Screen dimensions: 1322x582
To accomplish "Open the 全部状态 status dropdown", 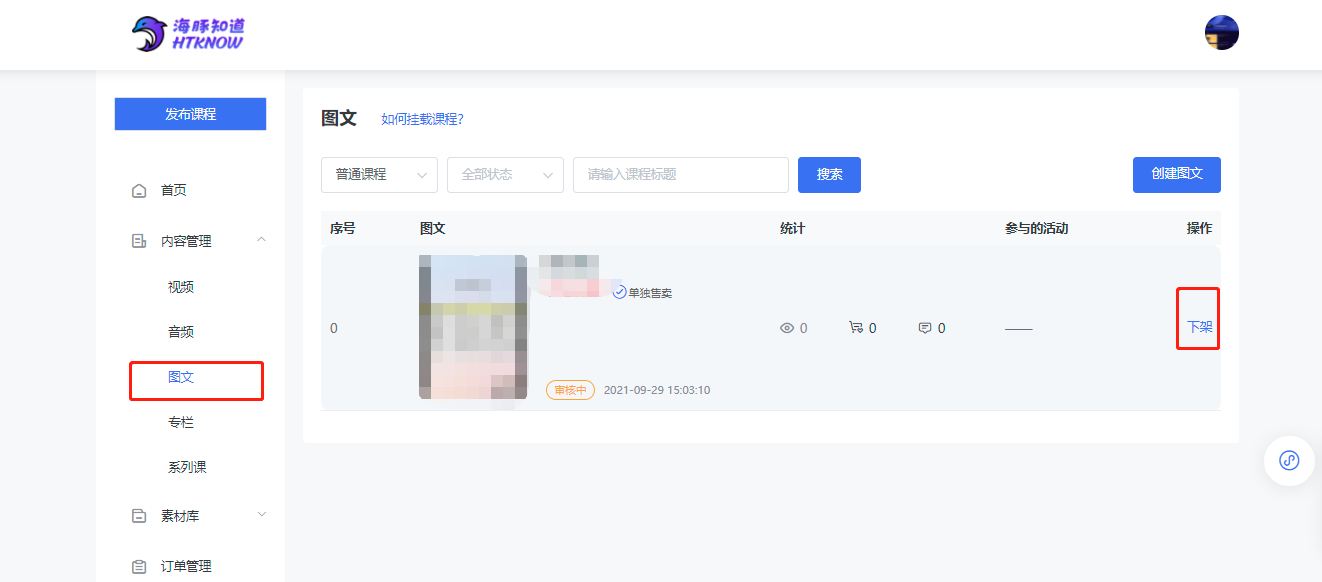I will [x=505, y=175].
